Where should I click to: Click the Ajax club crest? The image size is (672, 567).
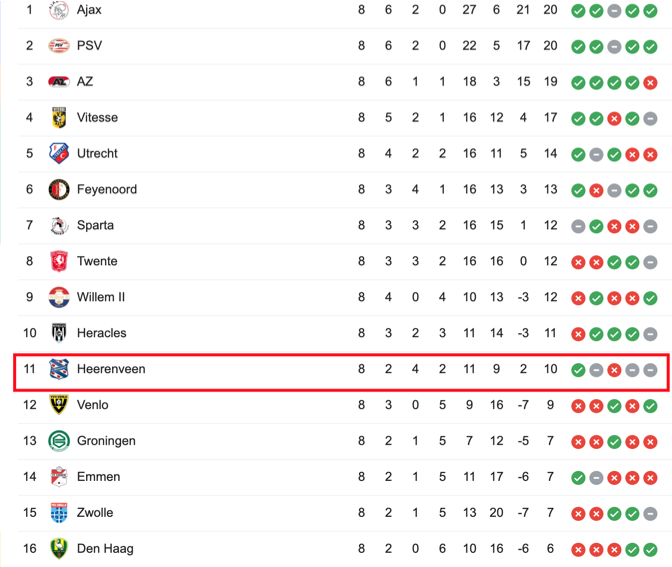(x=59, y=10)
